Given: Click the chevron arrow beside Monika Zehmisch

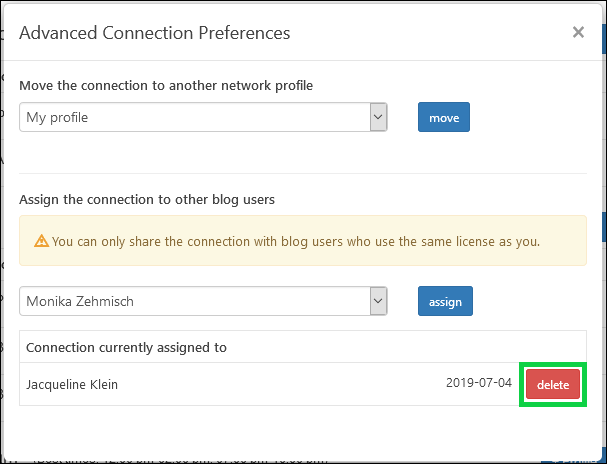Looking at the screenshot, I should (x=378, y=301).
